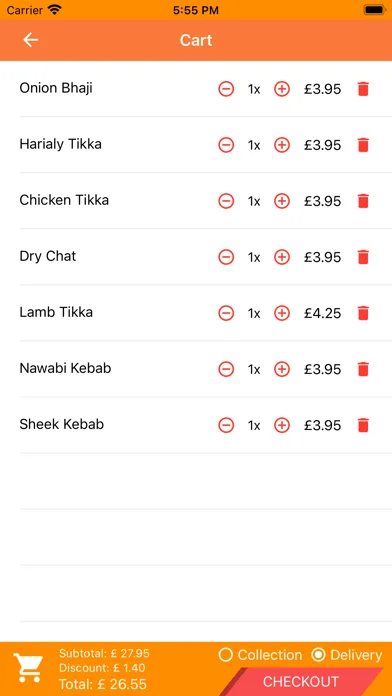Add one more Chicken Tikka

point(281,201)
